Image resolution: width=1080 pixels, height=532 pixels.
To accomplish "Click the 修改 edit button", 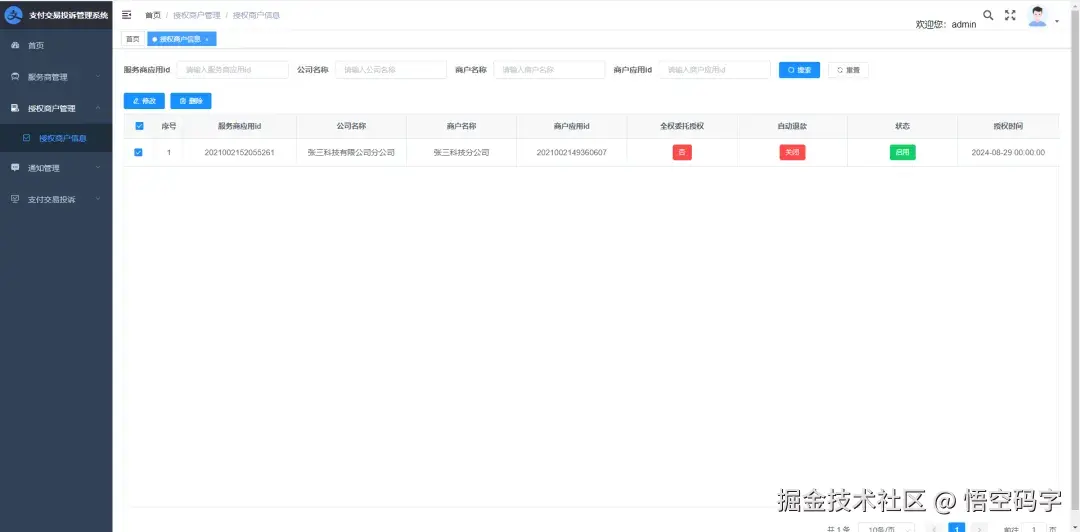I will pos(144,101).
